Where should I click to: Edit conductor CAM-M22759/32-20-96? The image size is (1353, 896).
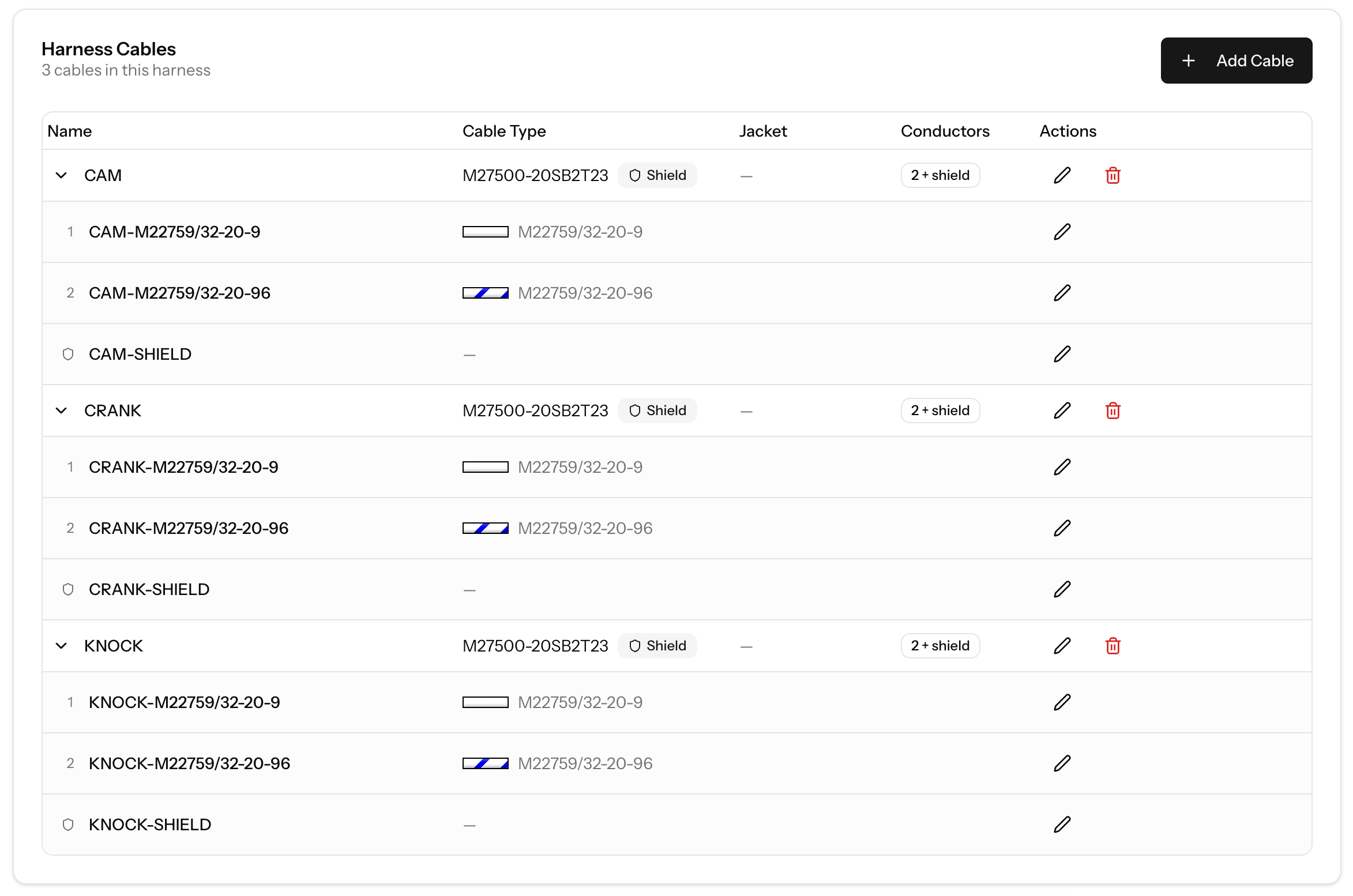1062,293
